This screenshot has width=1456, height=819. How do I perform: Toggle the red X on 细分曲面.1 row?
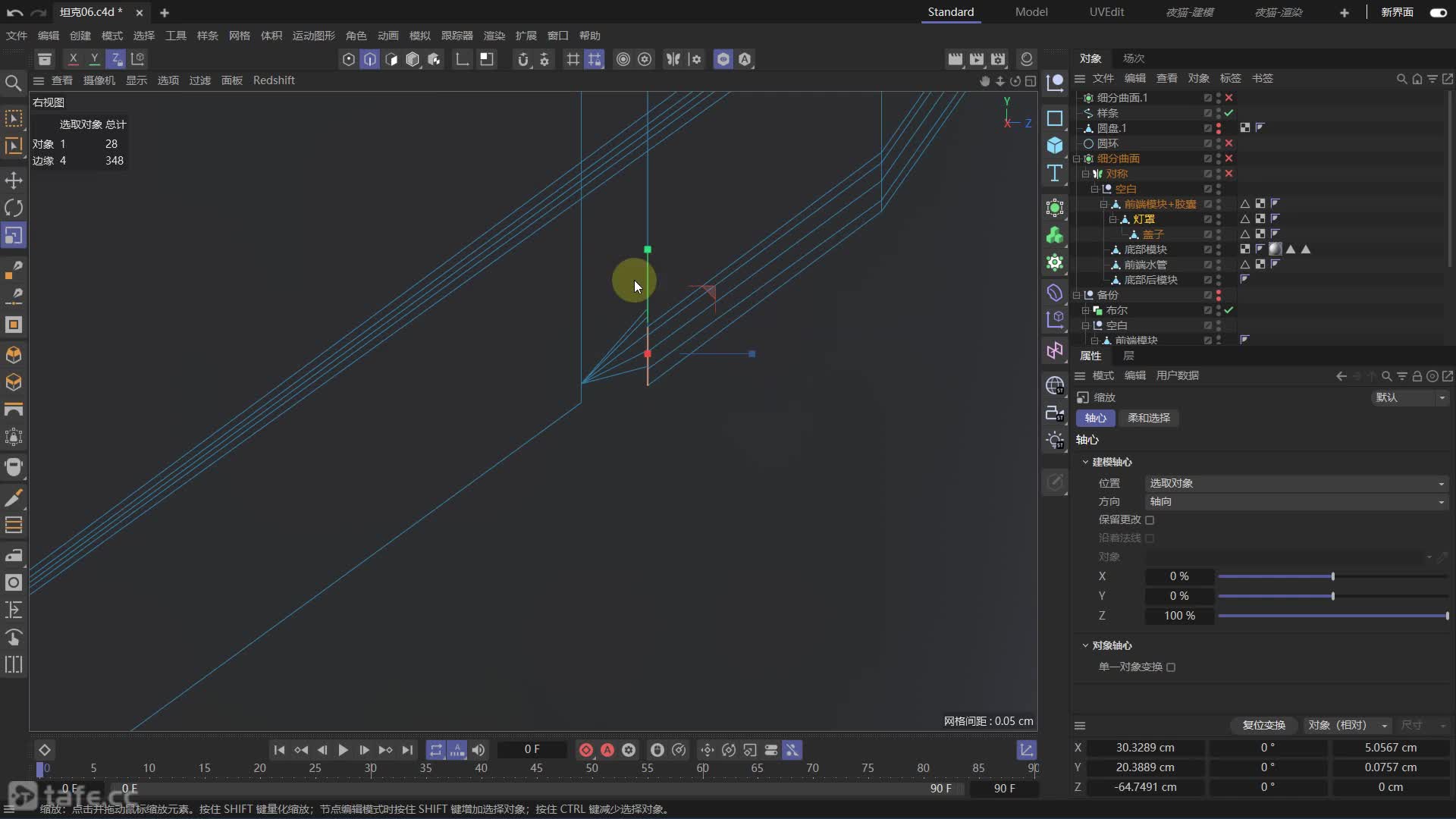click(x=1228, y=98)
